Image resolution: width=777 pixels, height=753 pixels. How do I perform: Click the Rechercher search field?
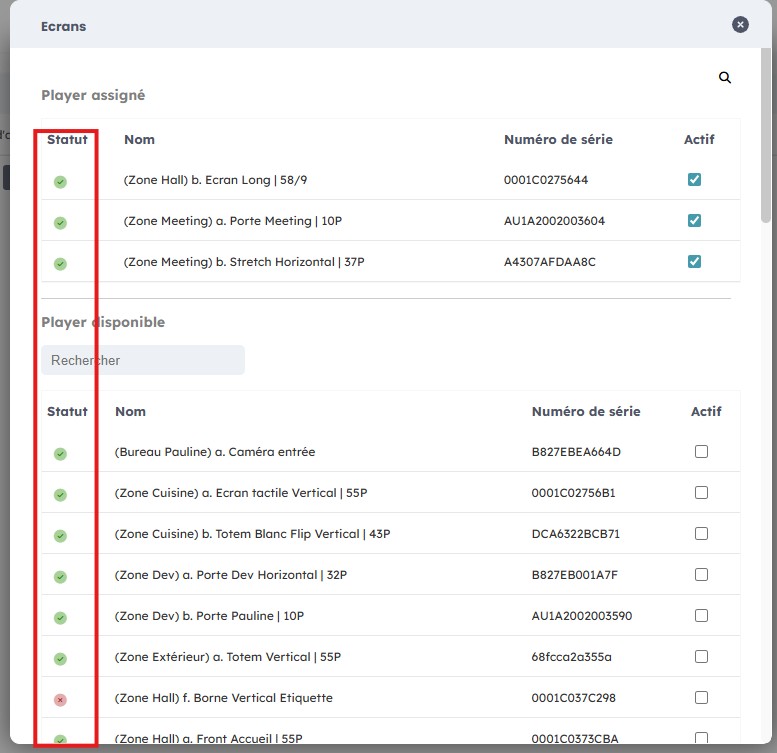143,360
